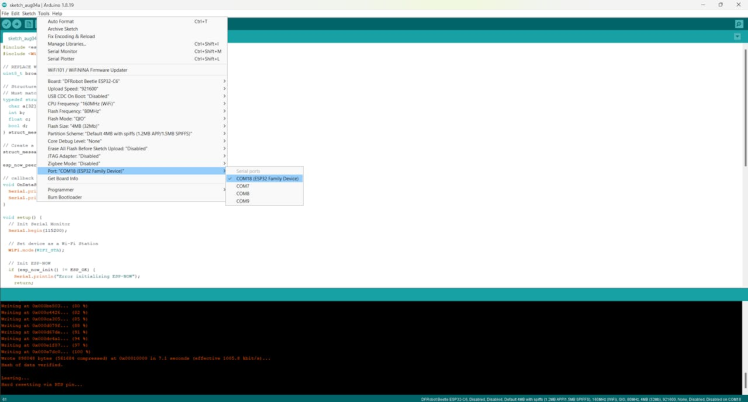This screenshot has width=748, height=402.
Task: Expand the Partition Scheme submenu
Action: [x=132, y=134]
